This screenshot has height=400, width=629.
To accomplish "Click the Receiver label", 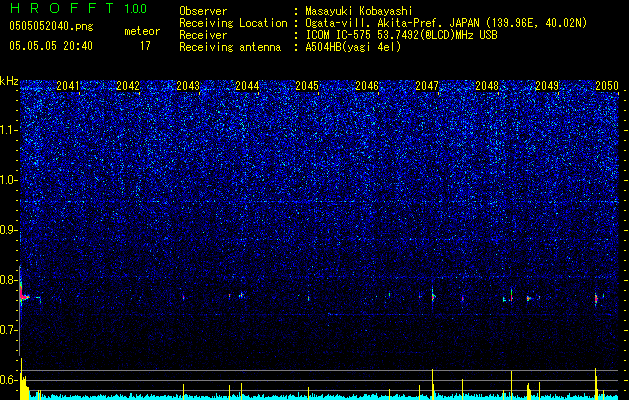I will [x=203, y=35].
